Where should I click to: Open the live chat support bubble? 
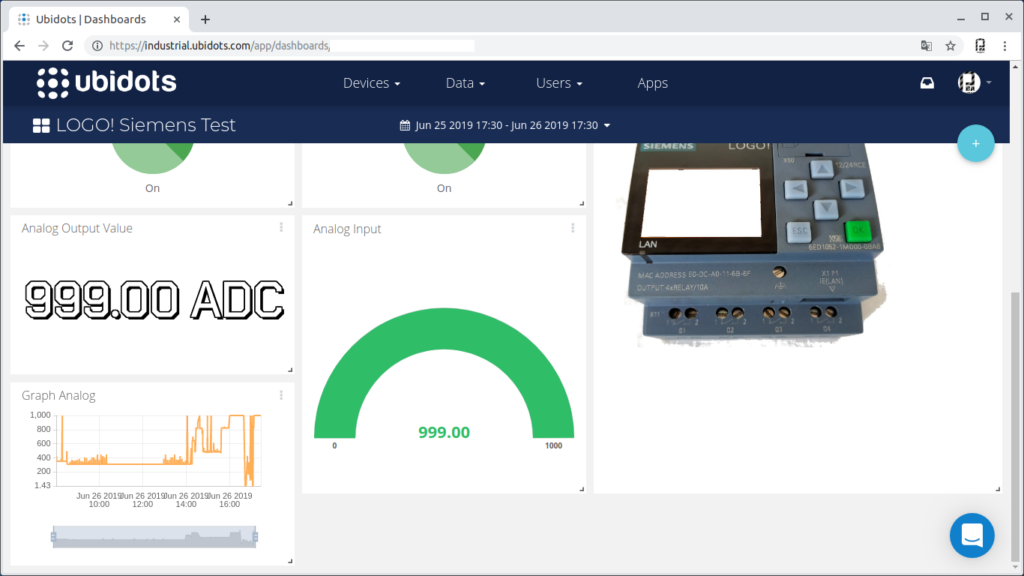click(x=972, y=536)
